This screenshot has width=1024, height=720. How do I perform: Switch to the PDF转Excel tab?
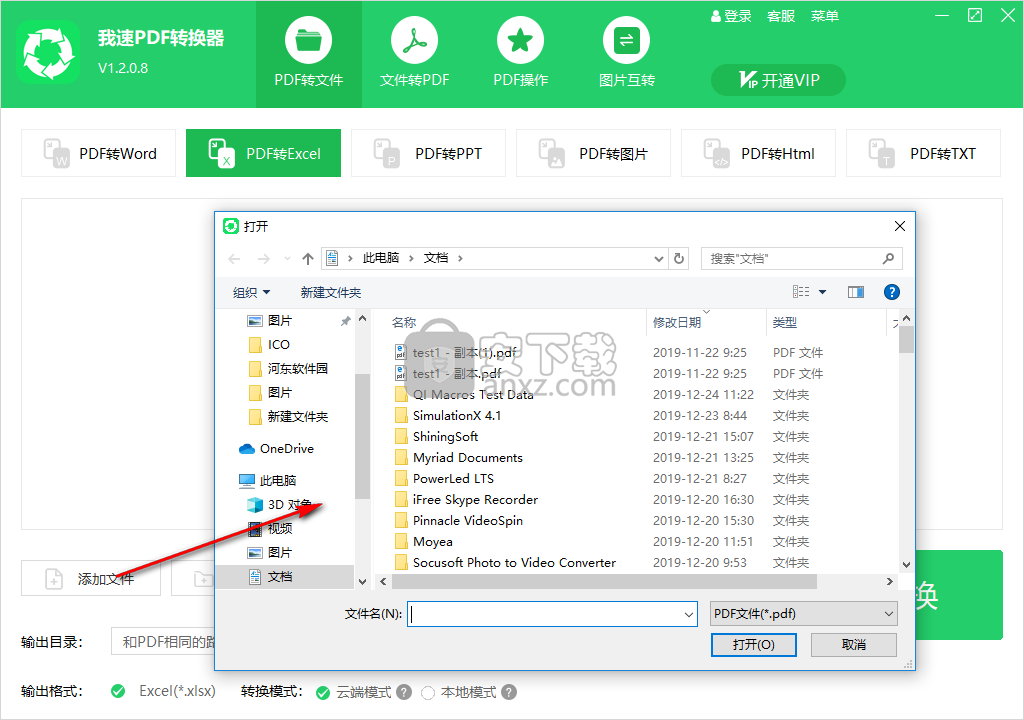coord(263,153)
